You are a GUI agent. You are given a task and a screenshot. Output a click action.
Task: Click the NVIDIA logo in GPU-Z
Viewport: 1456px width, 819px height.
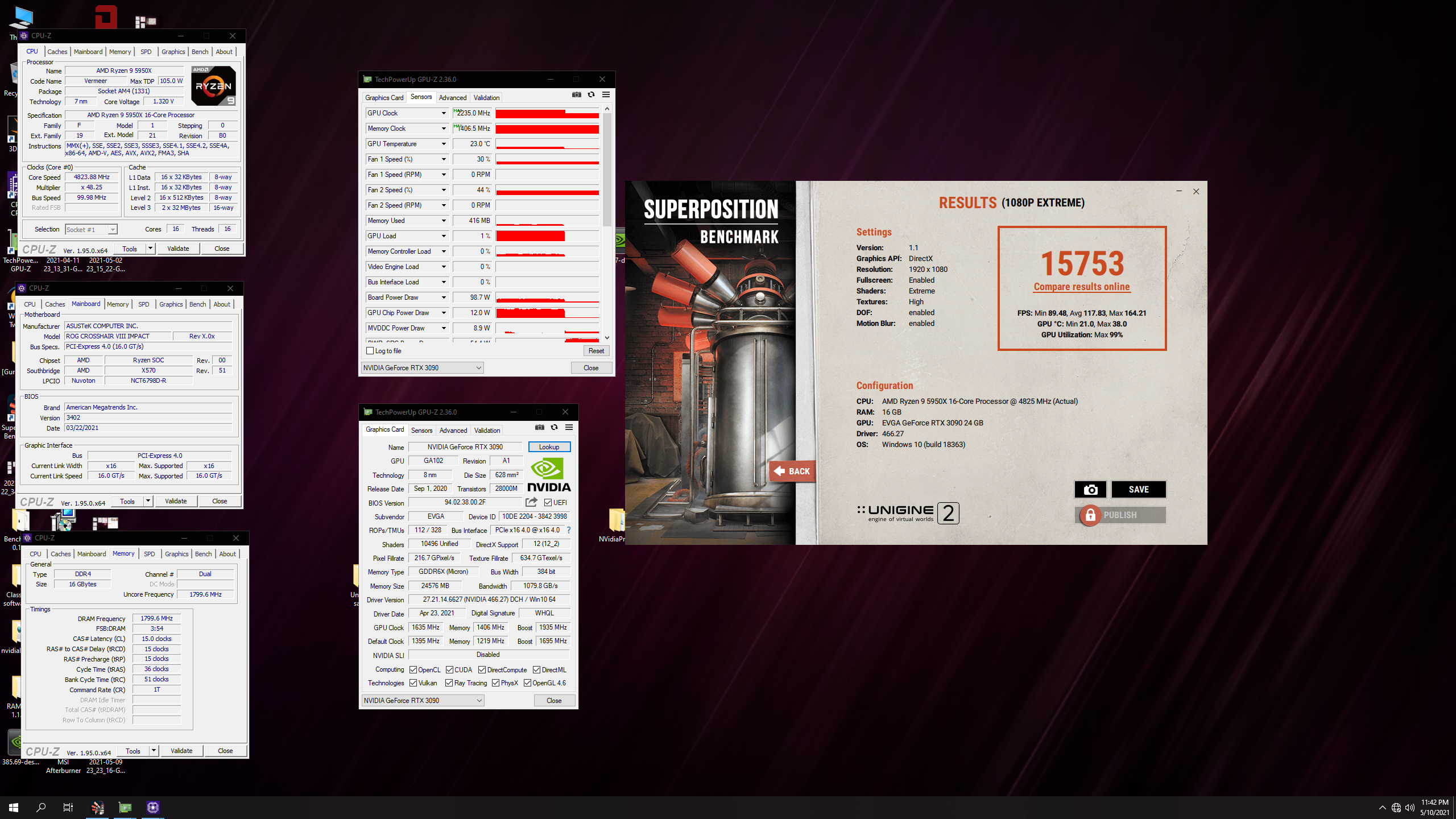(x=549, y=475)
